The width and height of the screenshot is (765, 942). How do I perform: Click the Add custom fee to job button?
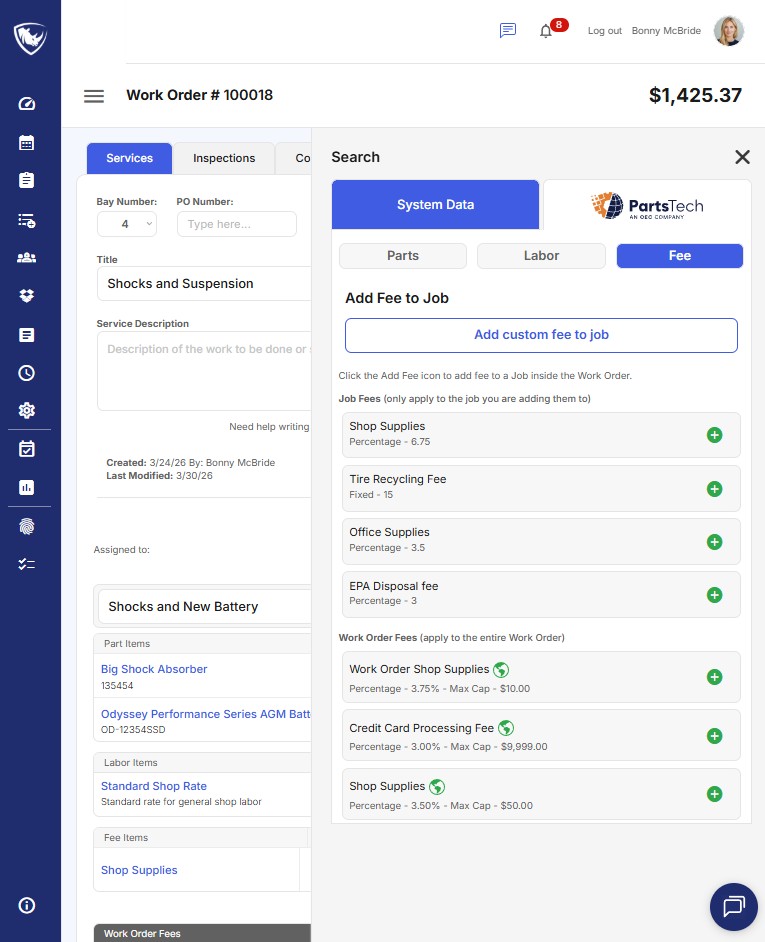[541, 334]
